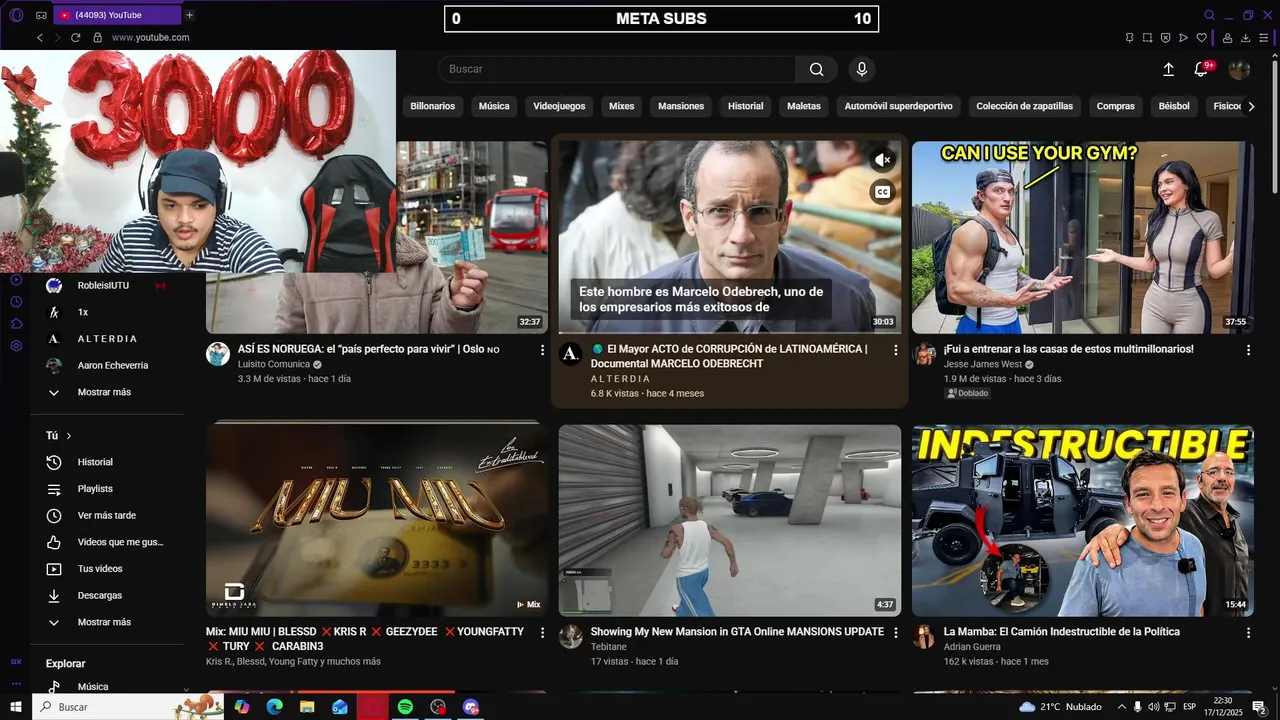Open the taskbar volume icon

point(1154,707)
